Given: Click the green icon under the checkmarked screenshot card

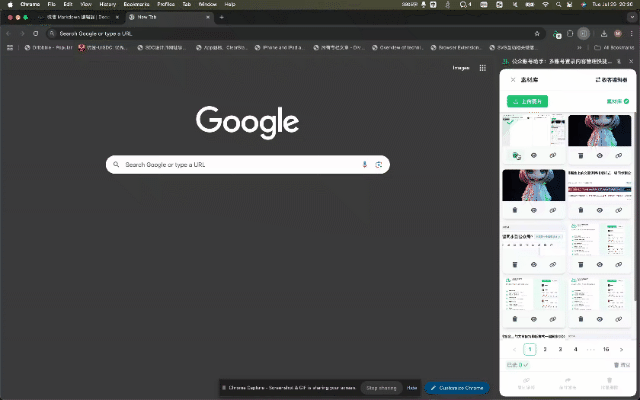Looking at the screenshot, I should [516, 156].
